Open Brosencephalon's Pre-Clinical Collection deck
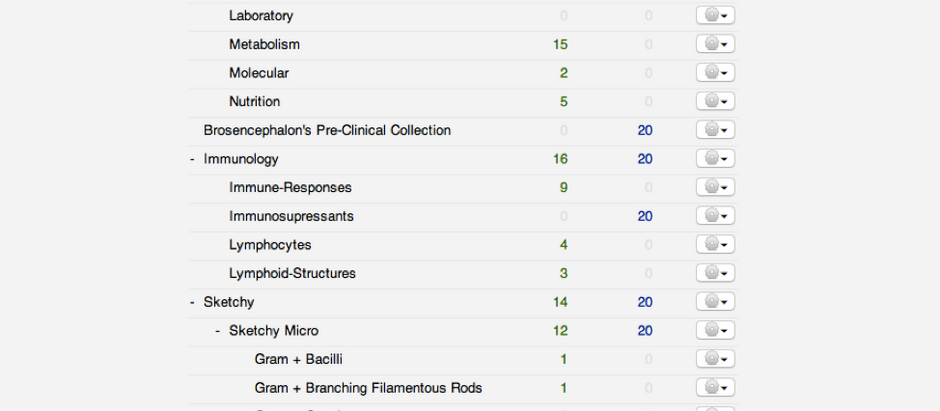 point(327,130)
